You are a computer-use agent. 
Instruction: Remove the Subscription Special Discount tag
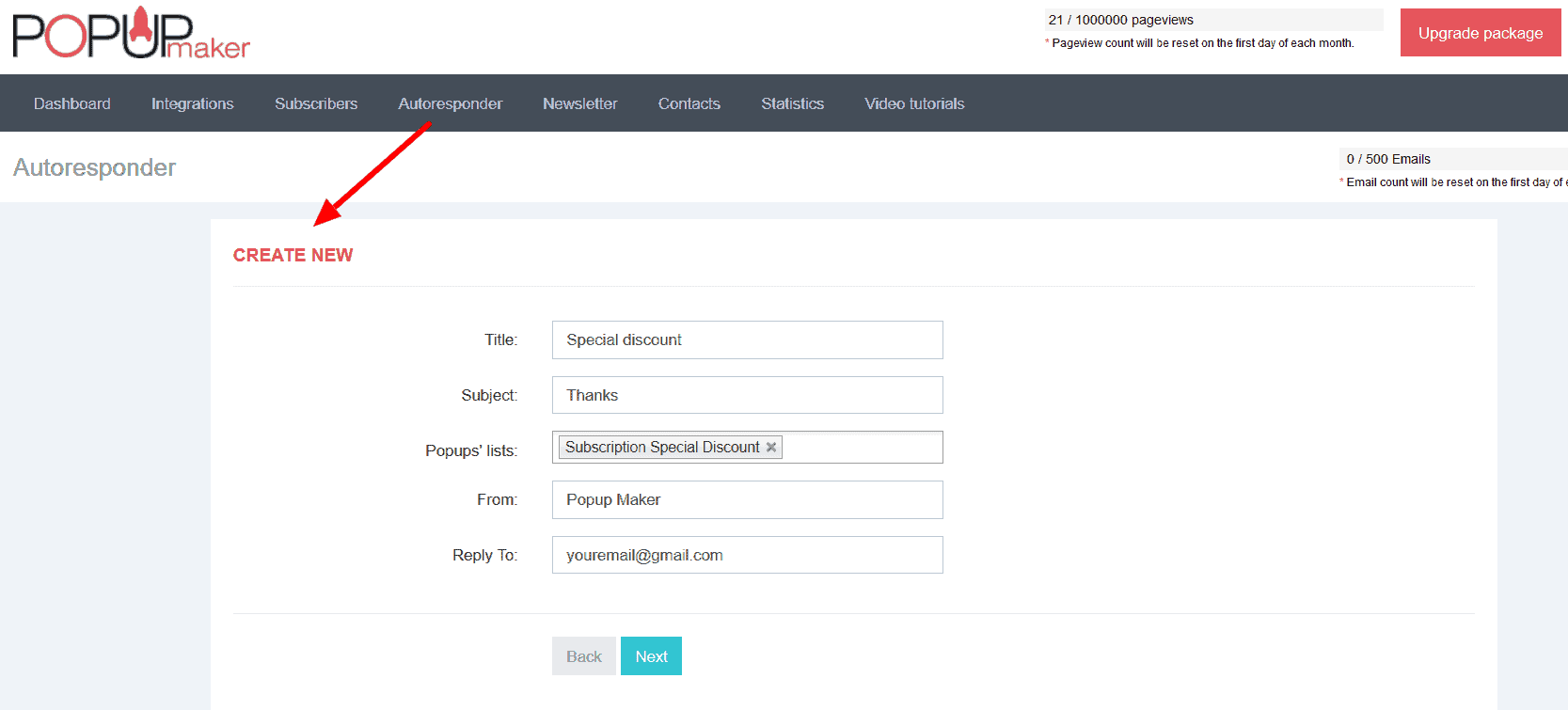tap(771, 448)
